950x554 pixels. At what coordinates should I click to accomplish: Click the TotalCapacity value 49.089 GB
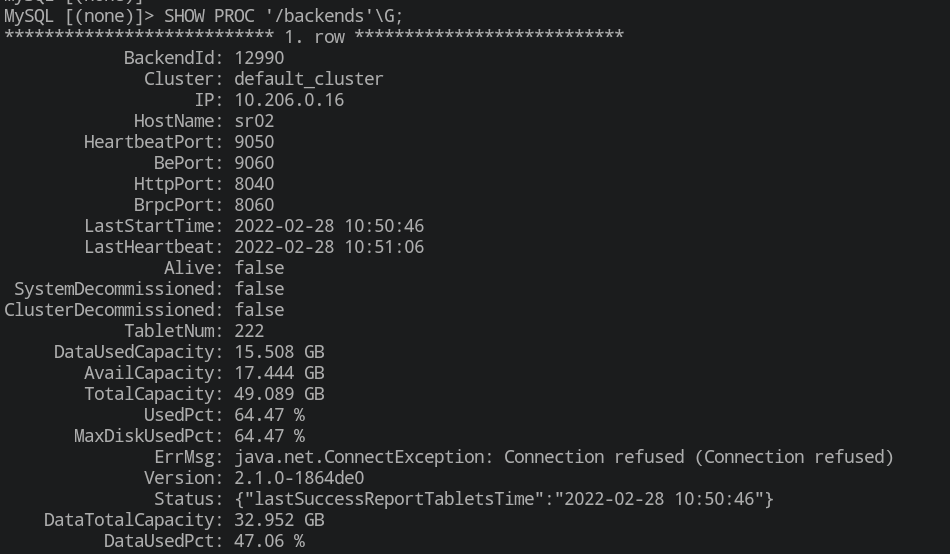pyautogui.click(x=279, y=394)
